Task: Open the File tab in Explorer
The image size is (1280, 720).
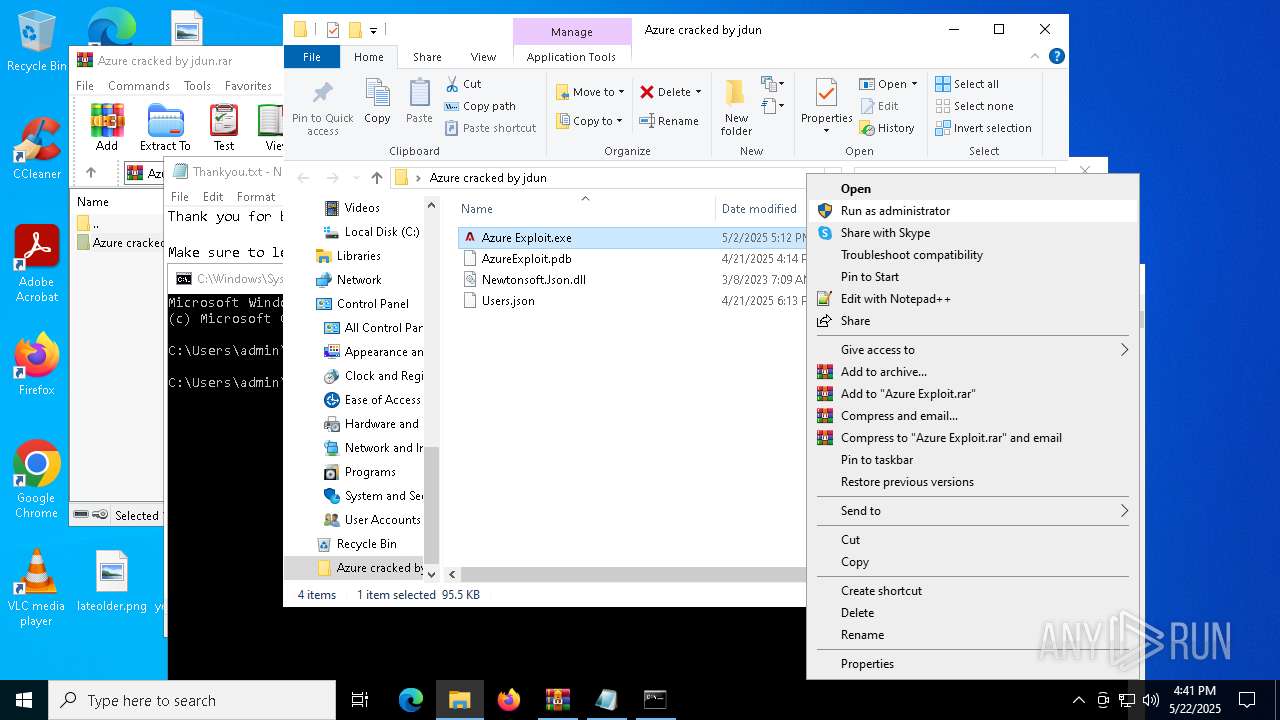Action: (x=312, y=57)
